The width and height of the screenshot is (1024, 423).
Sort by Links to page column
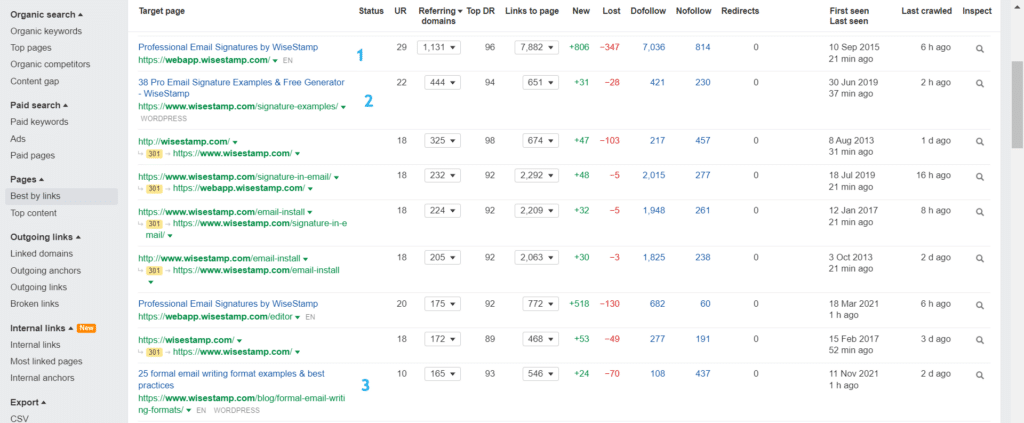tap(532, 11)
